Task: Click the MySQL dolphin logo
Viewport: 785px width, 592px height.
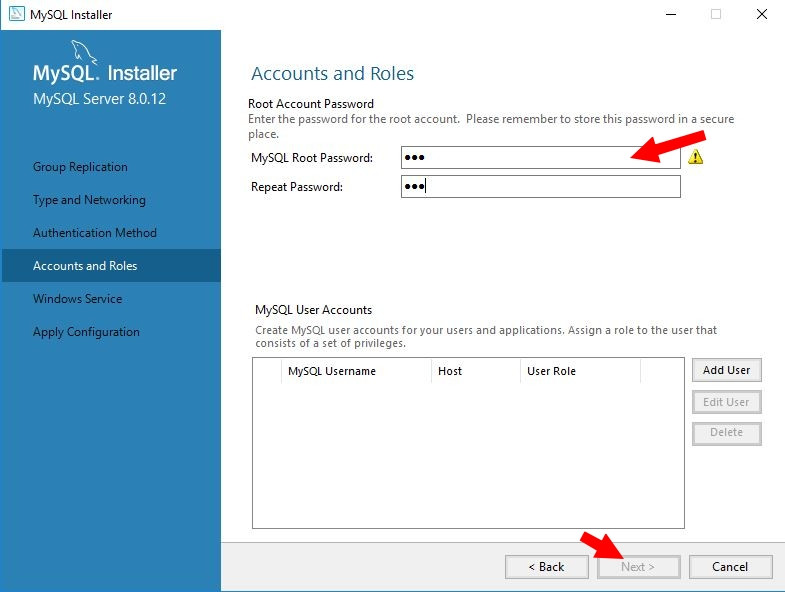Action: [x=84, y=52]
